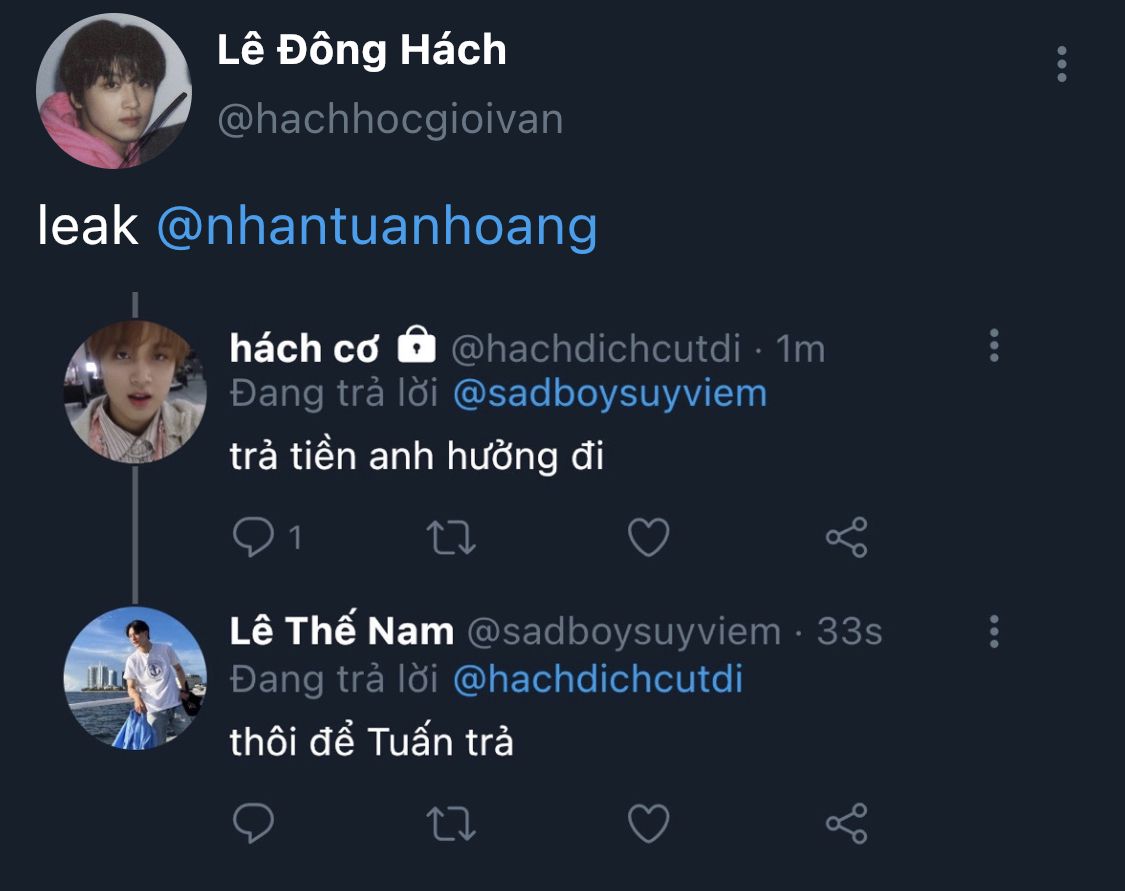The image size is (1125, 891).
Task: Retweet Lê Thế Nam's tweet
Action: pos(451,824)
